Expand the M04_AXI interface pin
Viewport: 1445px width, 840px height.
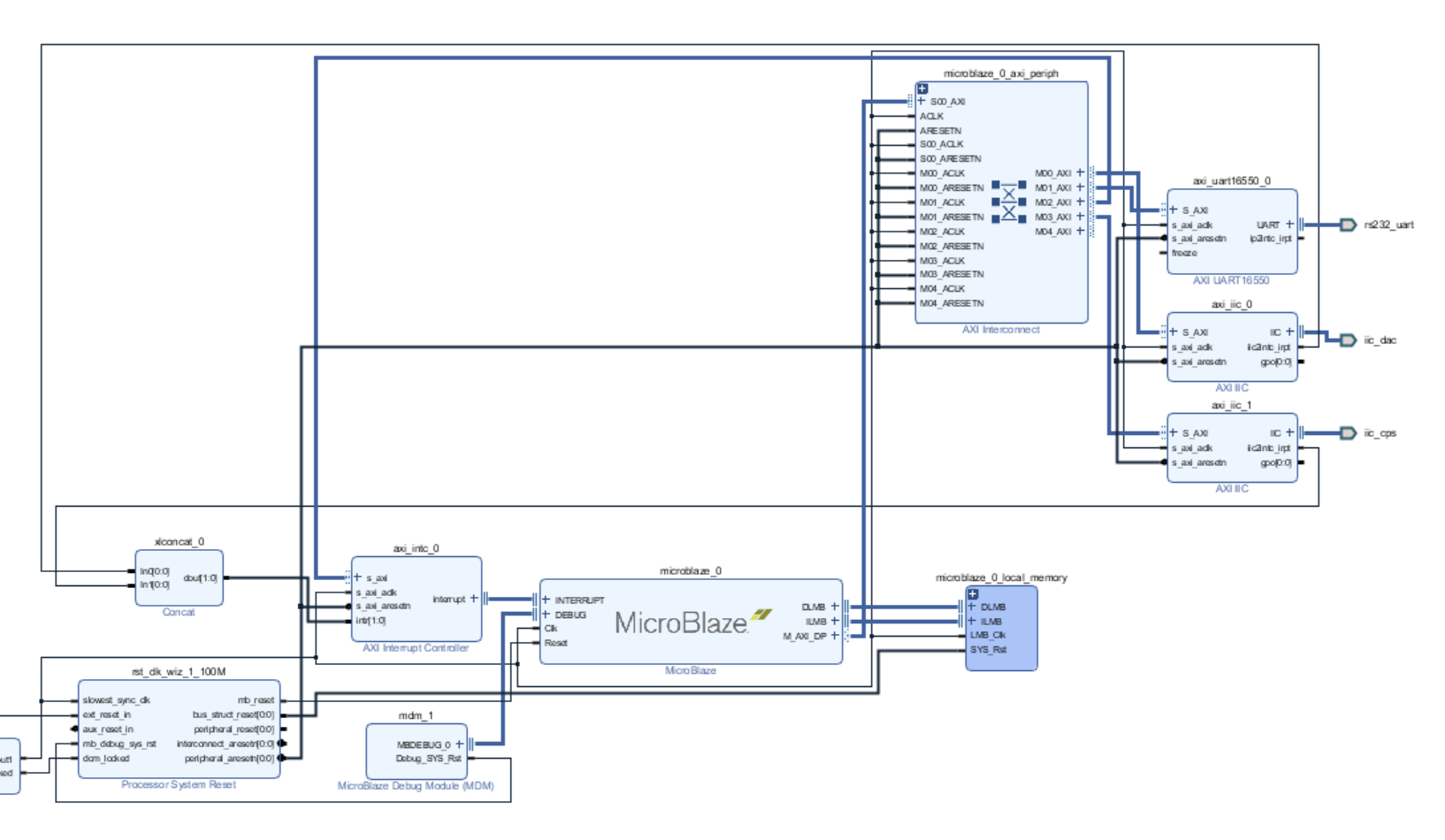pyautogui.click(x=1080, y=232)
